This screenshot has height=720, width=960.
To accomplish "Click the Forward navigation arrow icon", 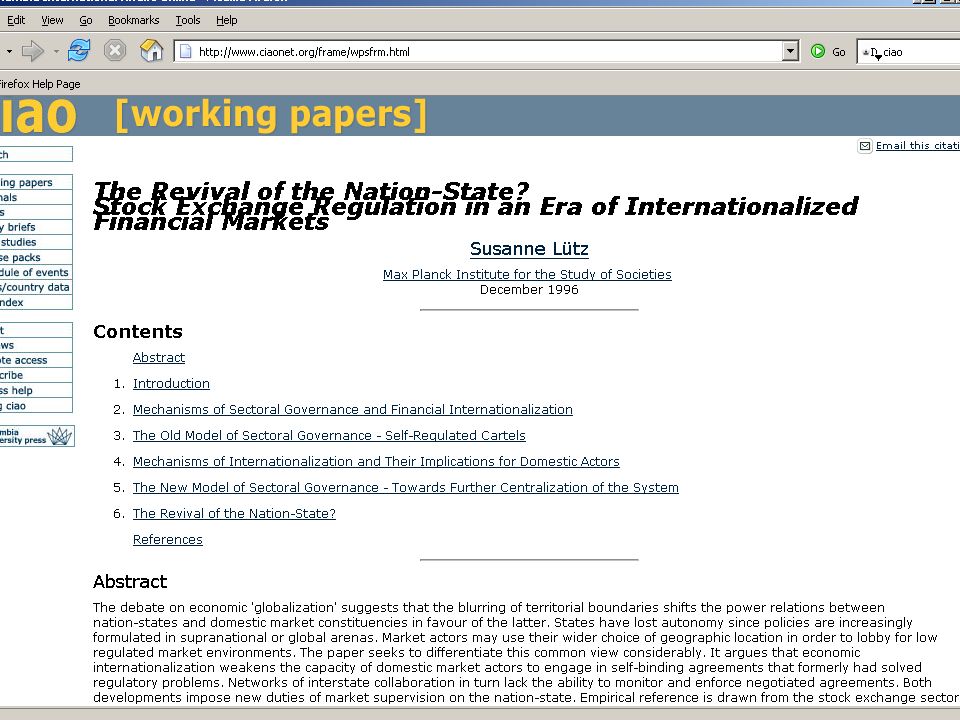I will tap(32, 51).
